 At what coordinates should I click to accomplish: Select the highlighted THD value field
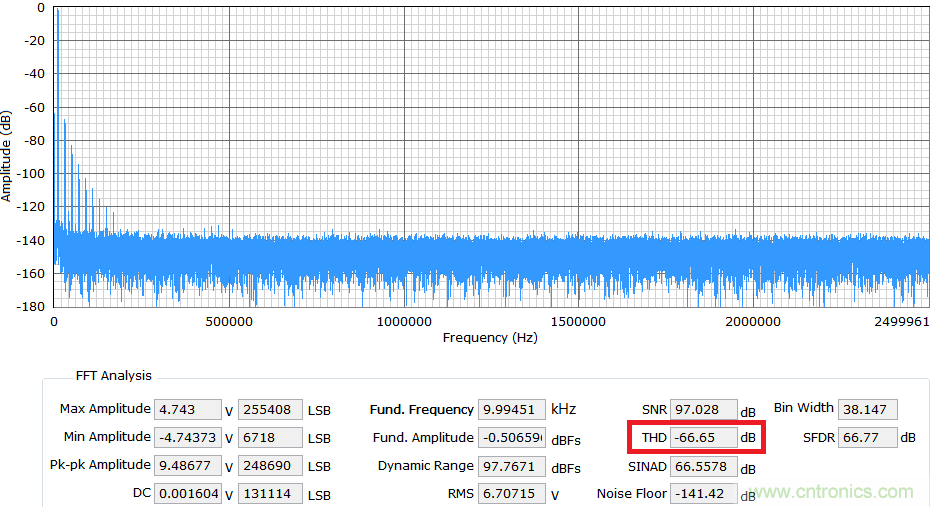point(703,438)
